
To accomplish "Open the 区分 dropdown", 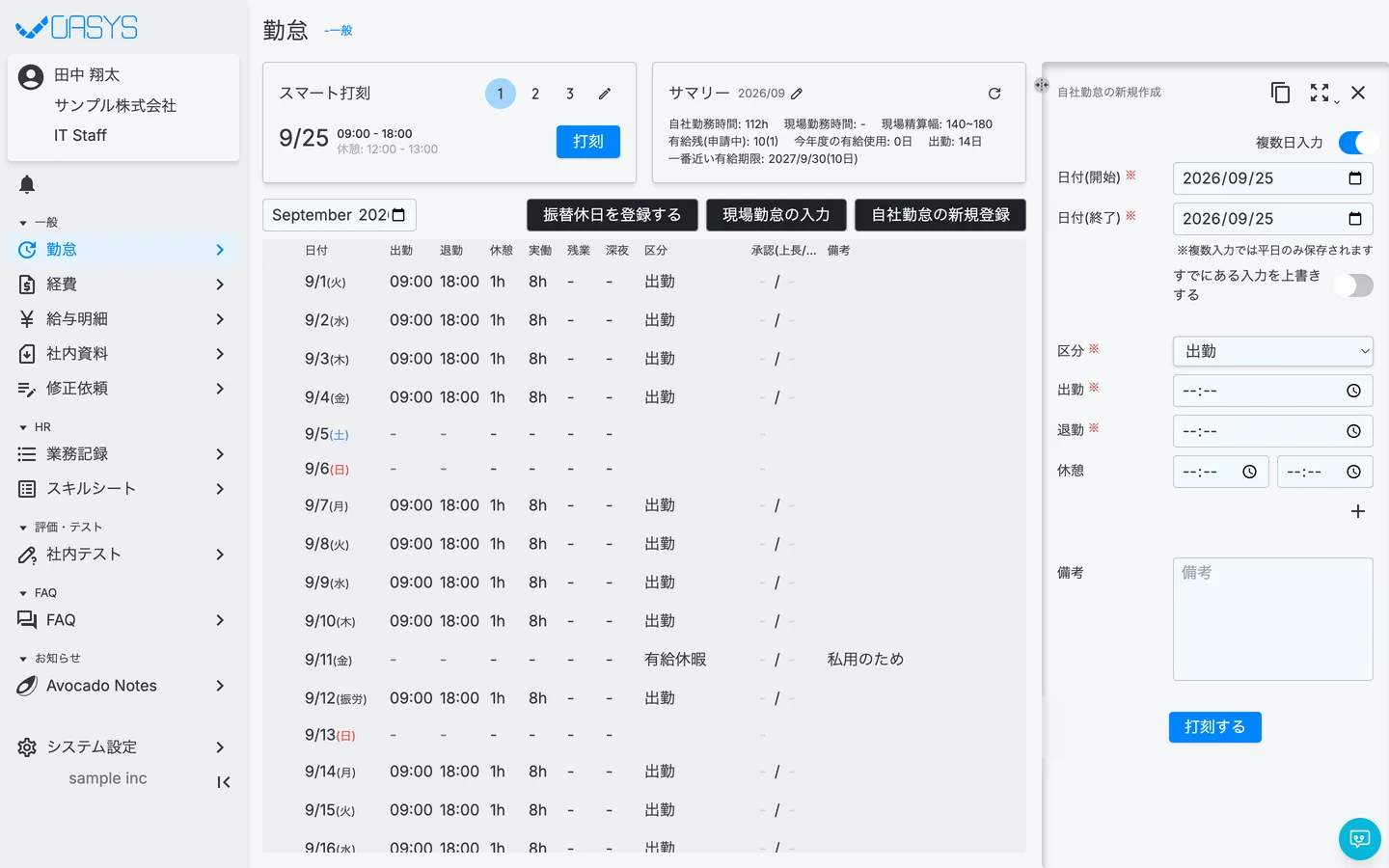I will point(1273,352).
